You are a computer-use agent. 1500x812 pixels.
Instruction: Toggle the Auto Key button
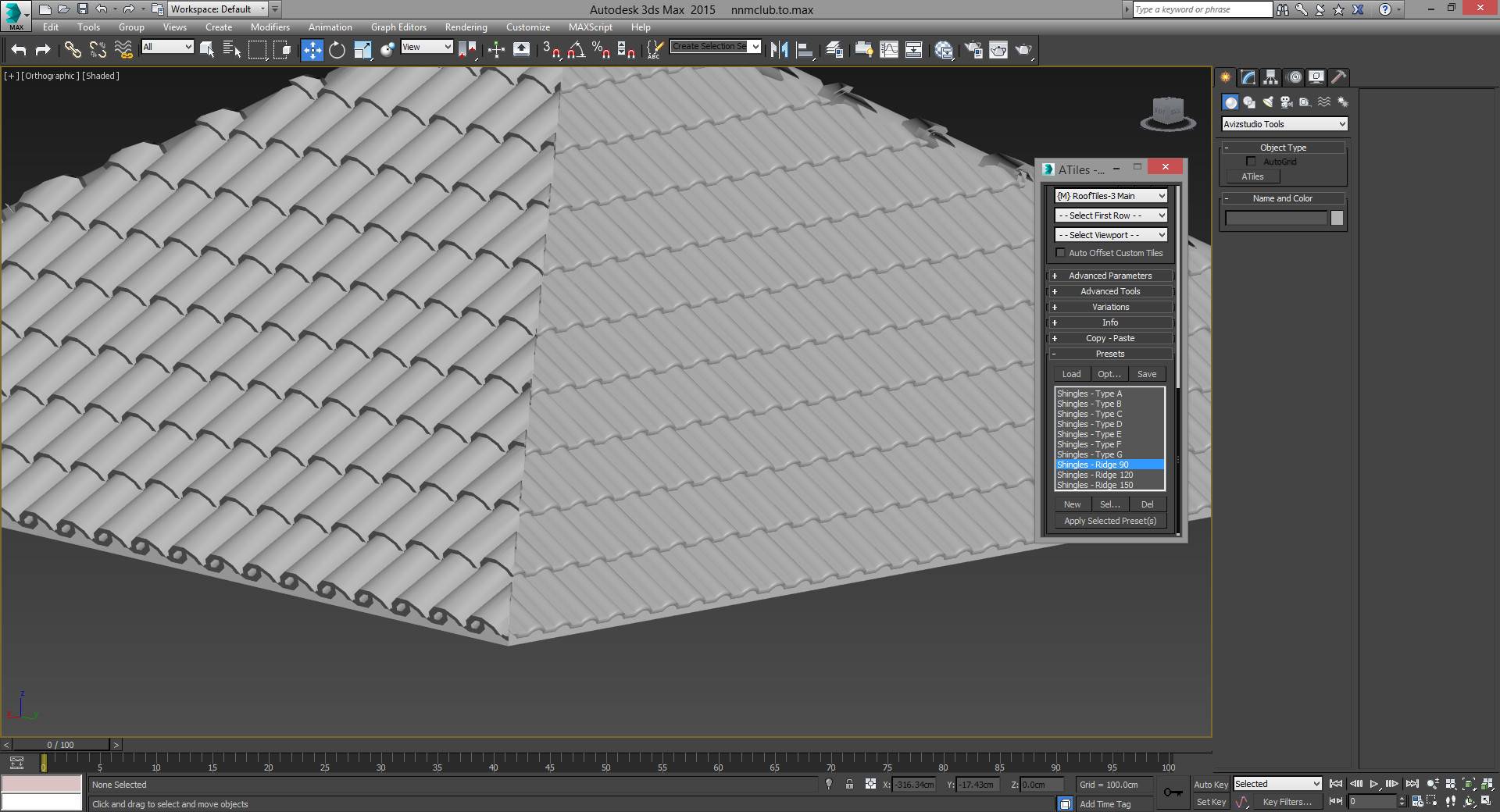coord(1210,785)
